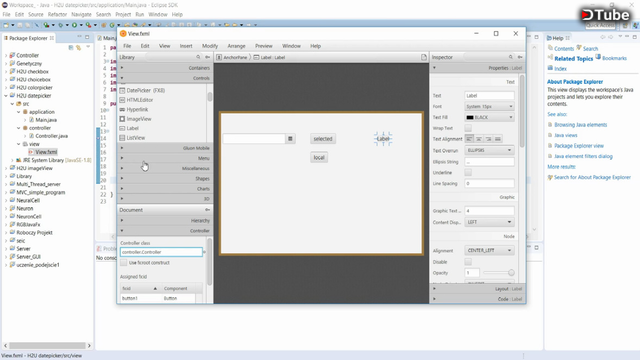Toggle the Wrap Text checkbox
640x360 pixels.
[x=468, y=128]
